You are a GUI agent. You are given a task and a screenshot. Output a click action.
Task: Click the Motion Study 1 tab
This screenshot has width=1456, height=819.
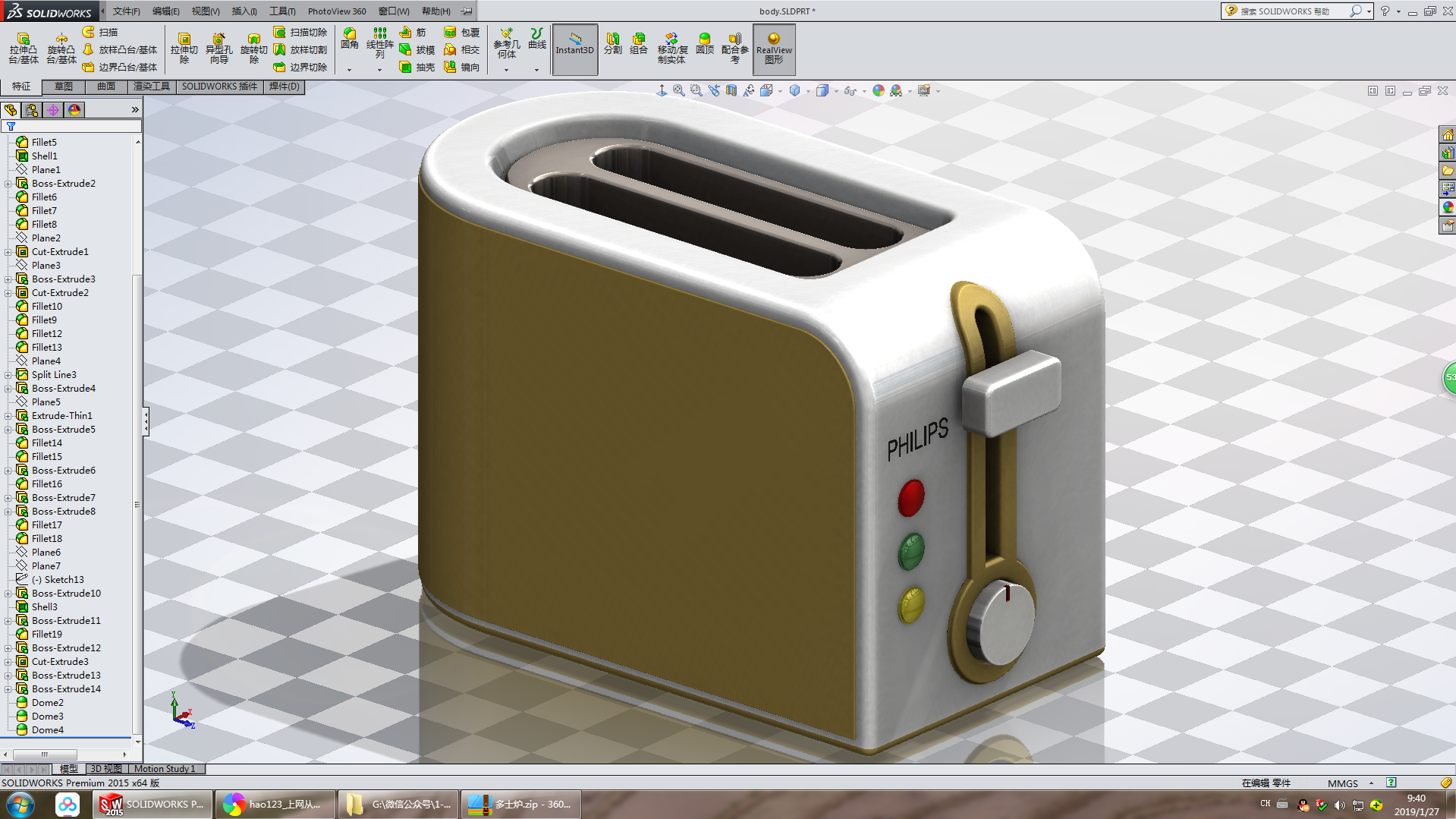[165, 769]
